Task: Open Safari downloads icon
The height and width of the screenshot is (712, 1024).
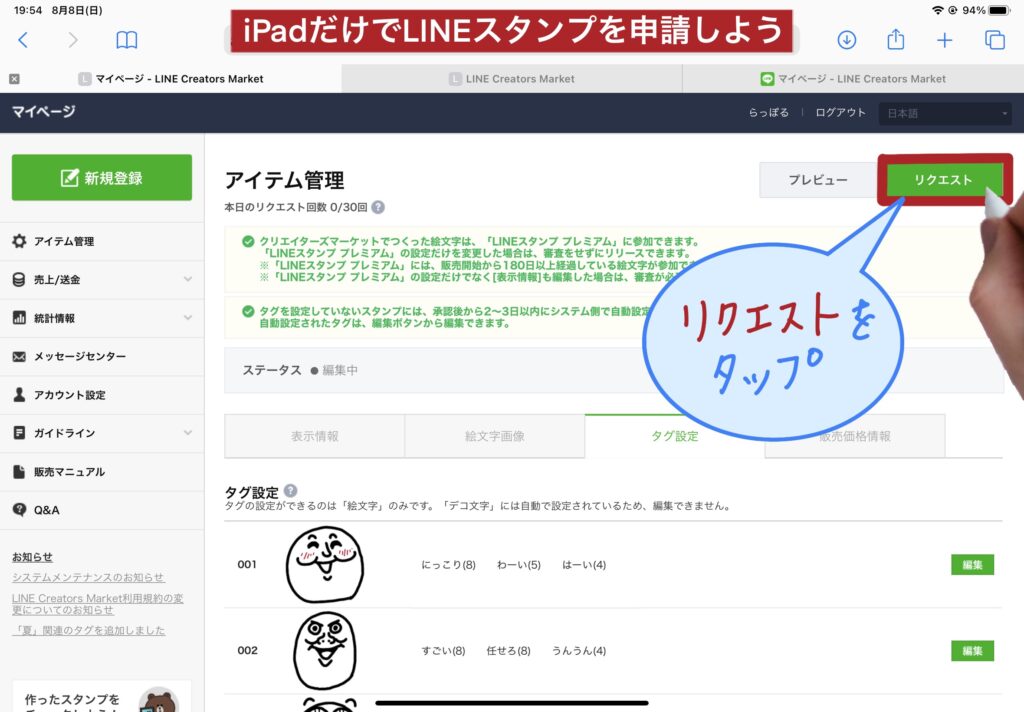Action: click(847, 40)
